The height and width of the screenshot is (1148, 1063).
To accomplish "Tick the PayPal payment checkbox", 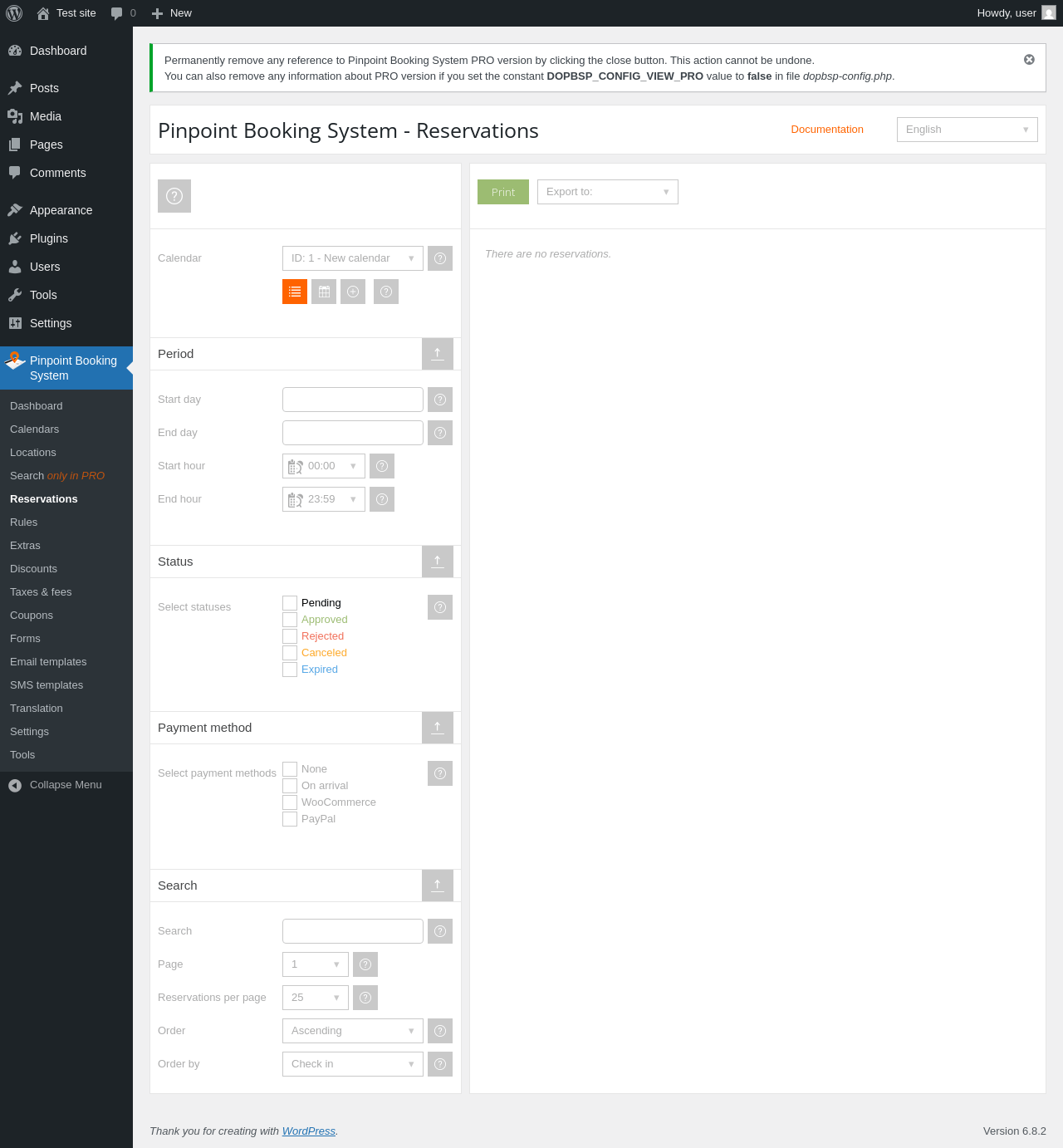I will [290, 819].
